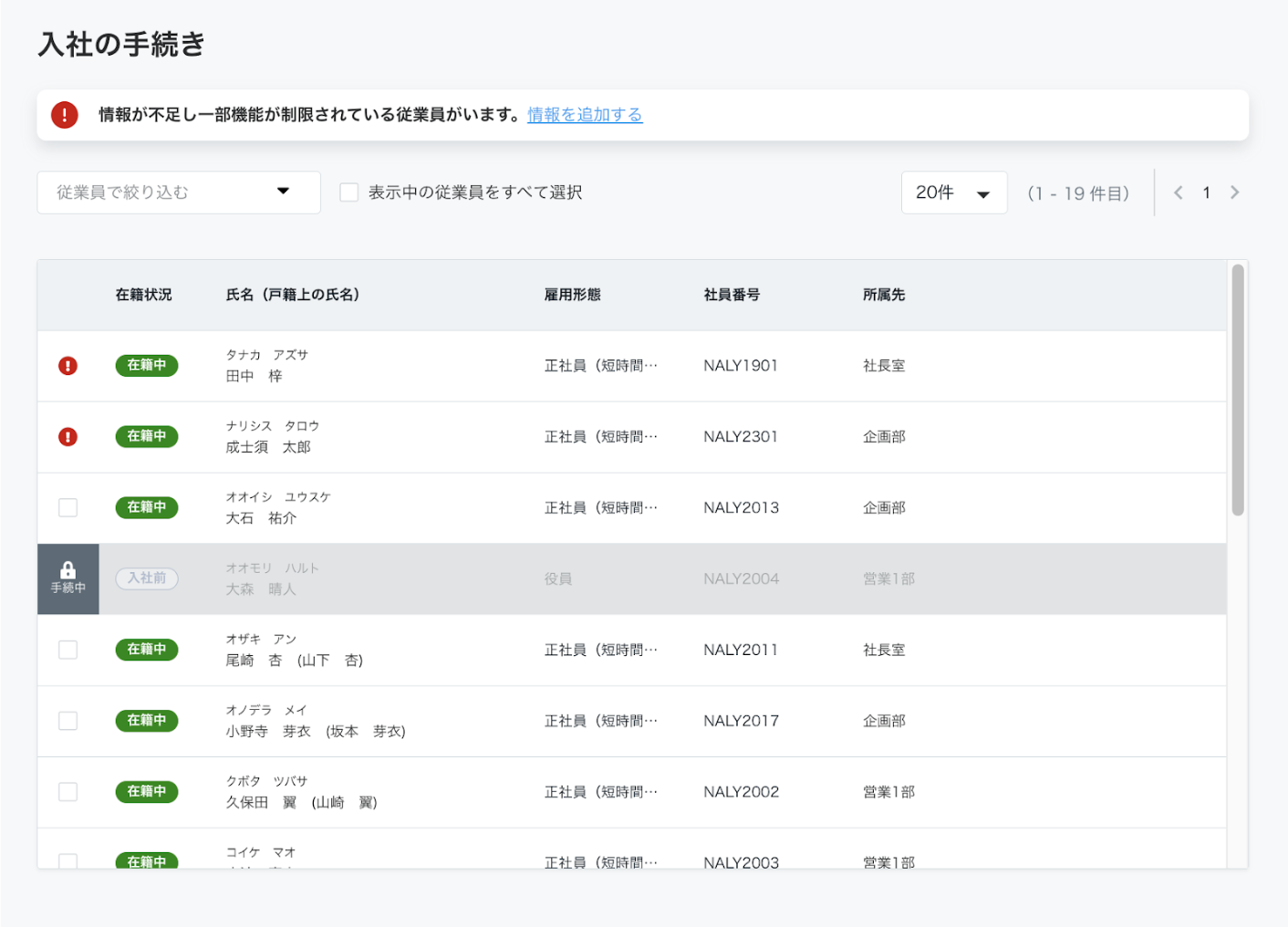Click the error icon on the 成士須 太郎 row

point(68,437)
